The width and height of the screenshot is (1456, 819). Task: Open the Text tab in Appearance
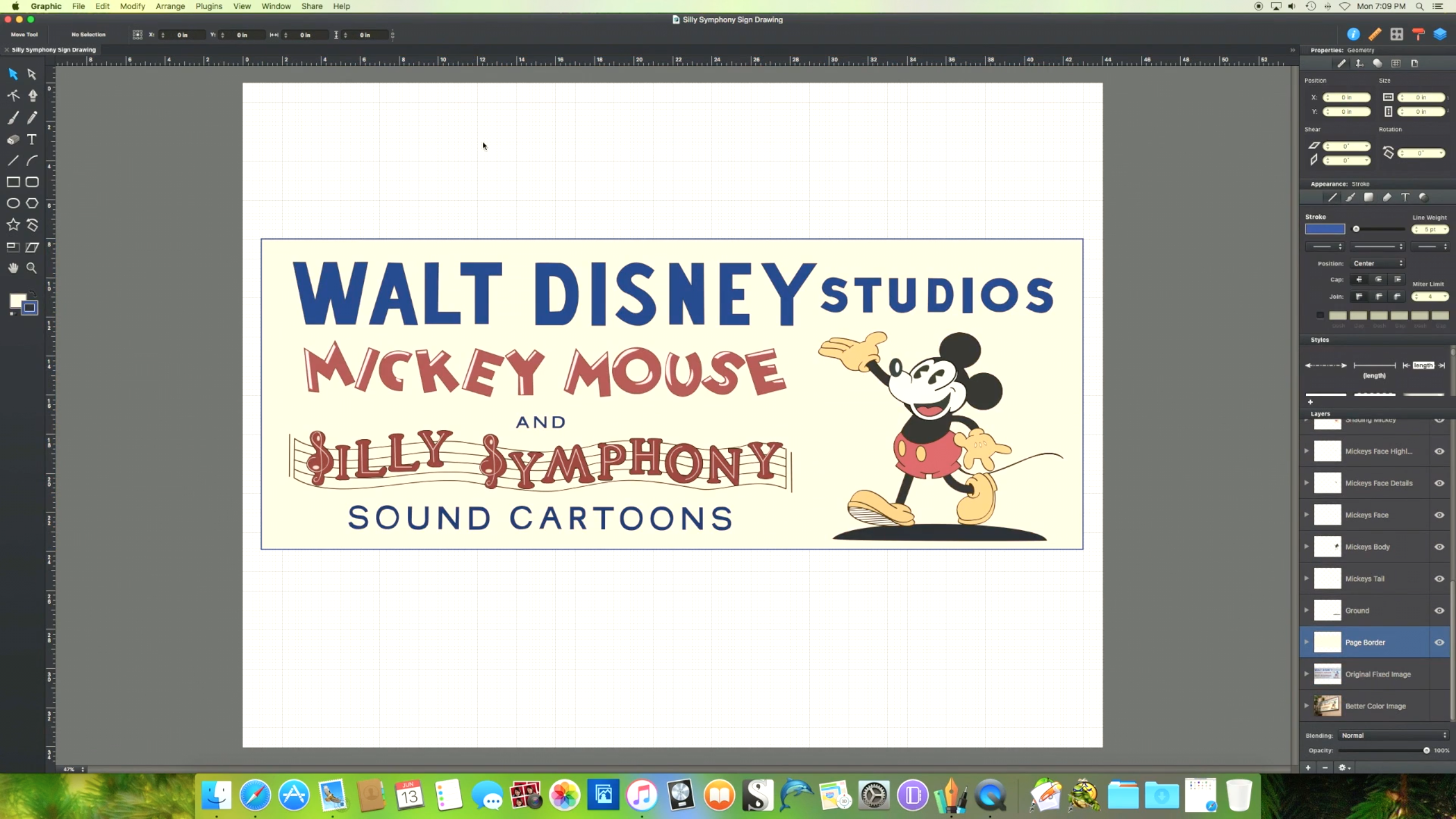tap(1405, 197)
